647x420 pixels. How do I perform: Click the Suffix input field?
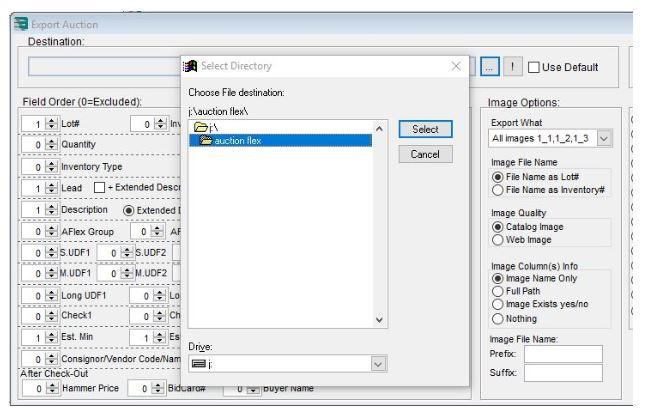point(563,373)
